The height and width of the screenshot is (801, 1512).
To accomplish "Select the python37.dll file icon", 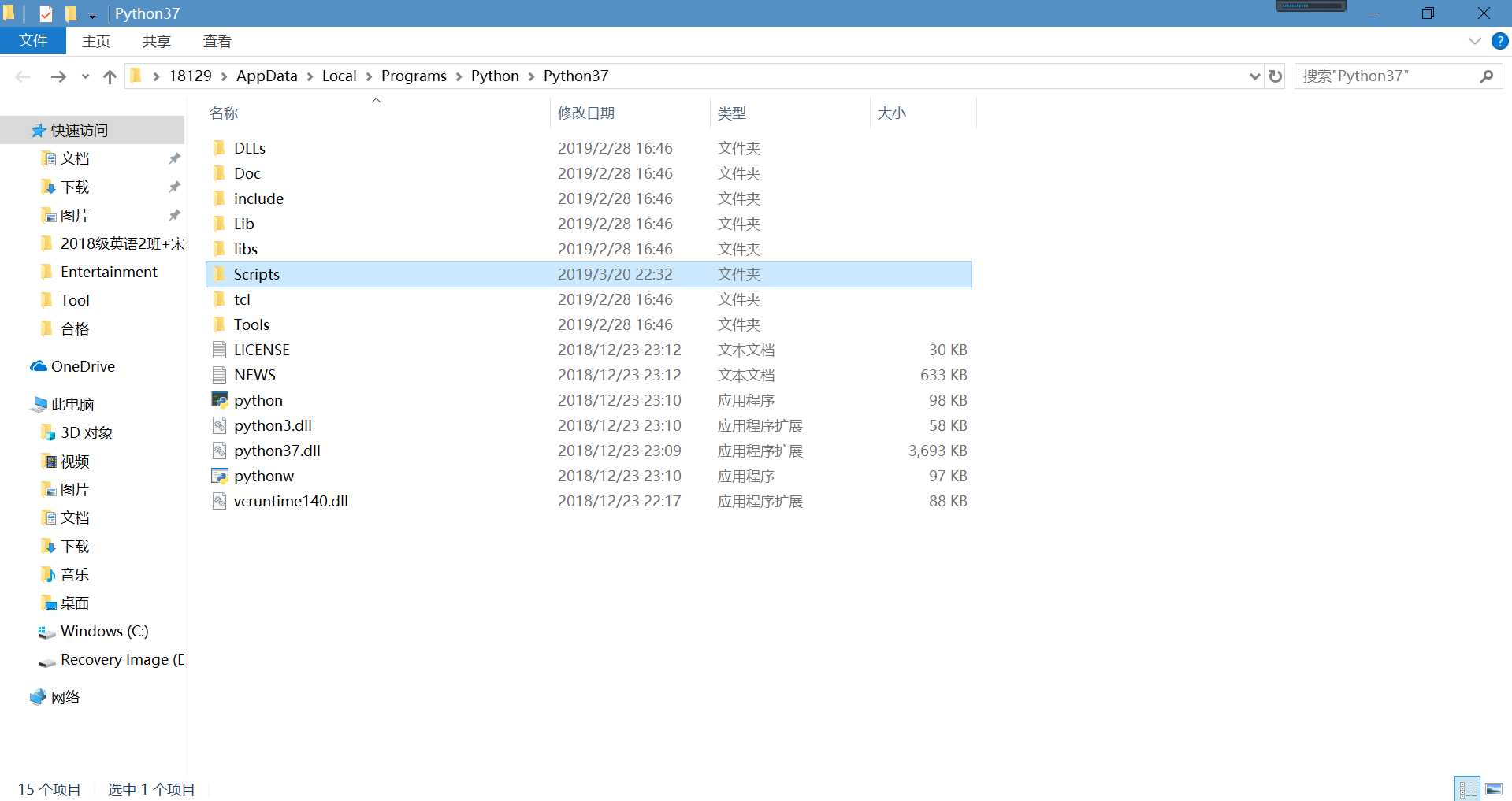I will [220, 451].
